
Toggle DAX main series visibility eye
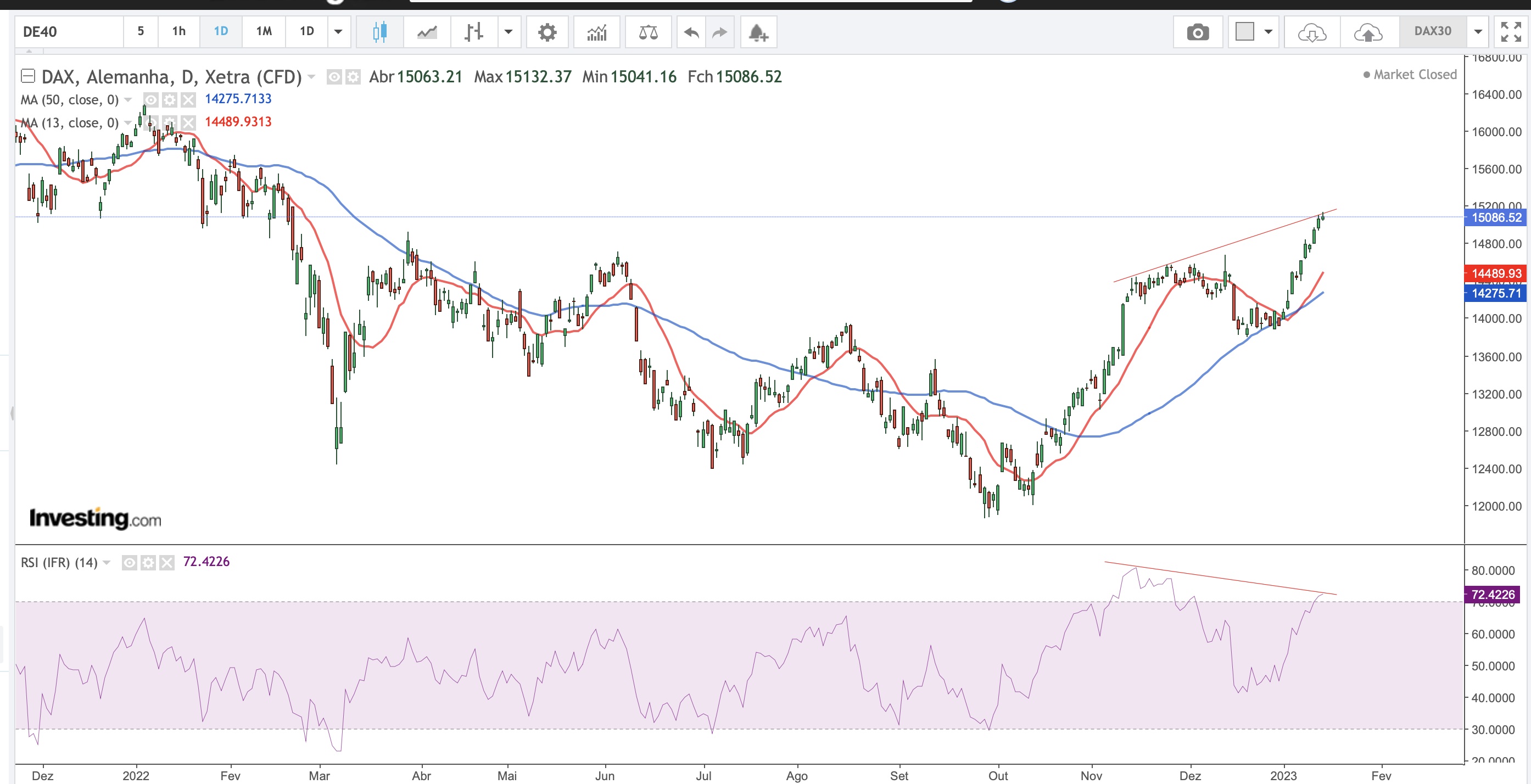point(334,77)
